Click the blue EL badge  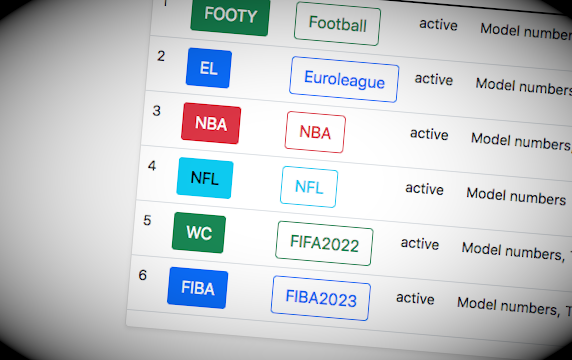click(x=209, y=68)
